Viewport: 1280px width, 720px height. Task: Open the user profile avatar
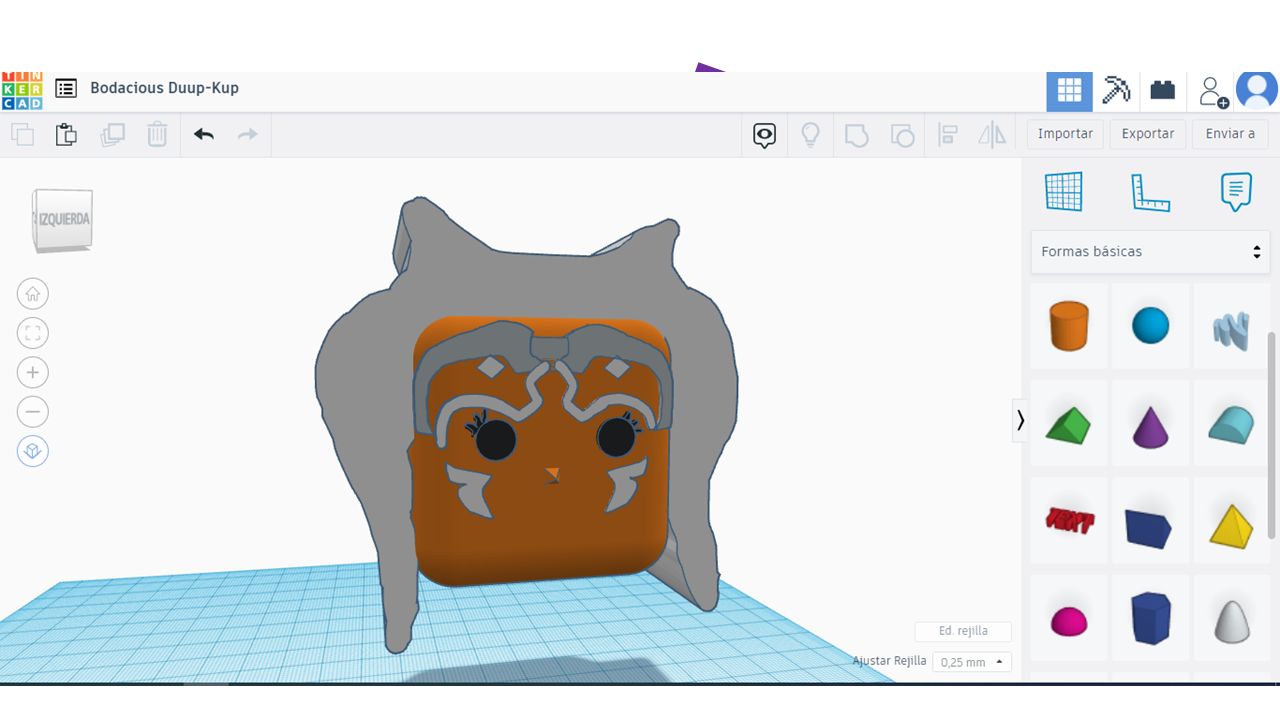click(x=1257, y=91)
